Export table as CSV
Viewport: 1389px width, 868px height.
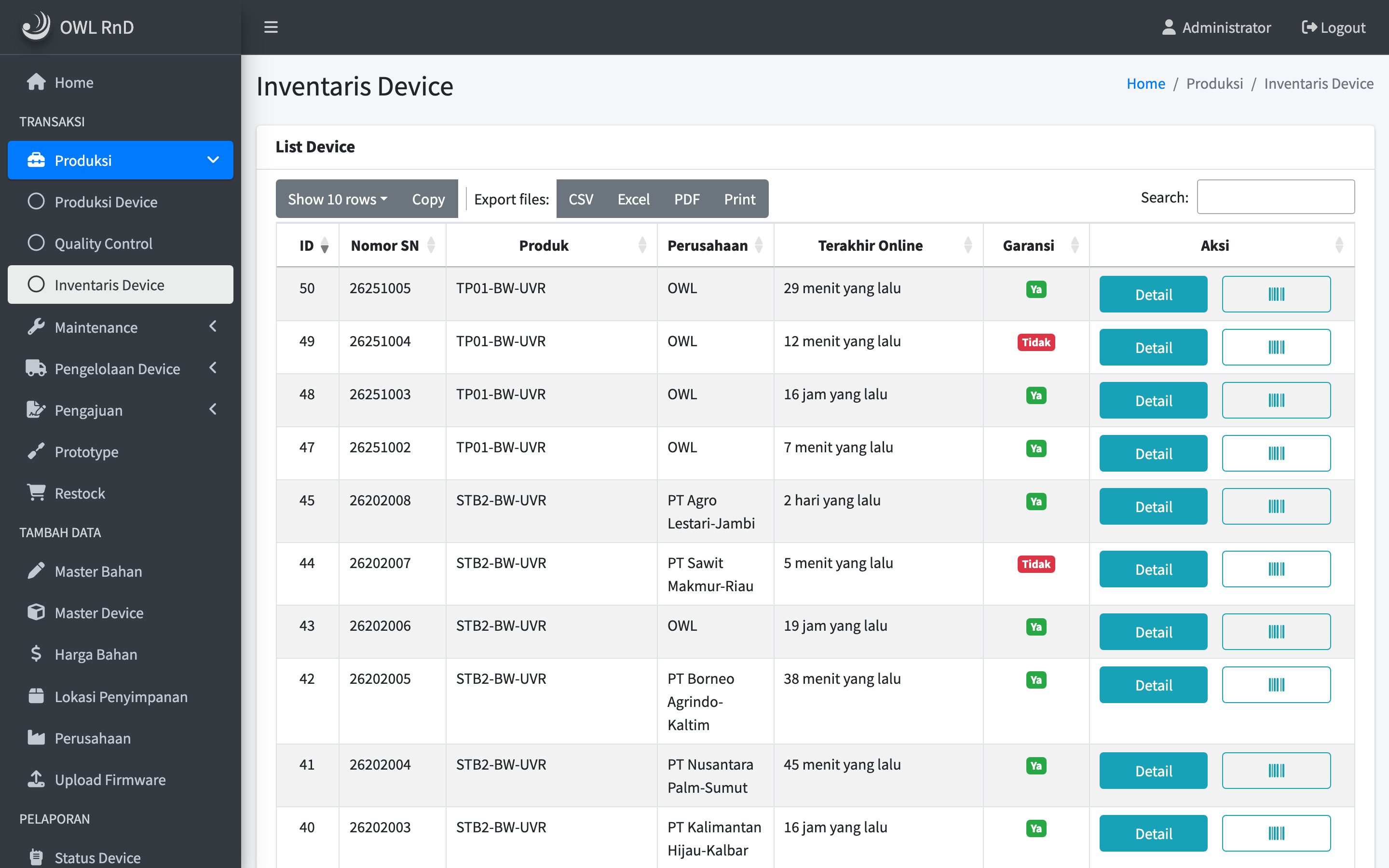click(x=581, y=199)
